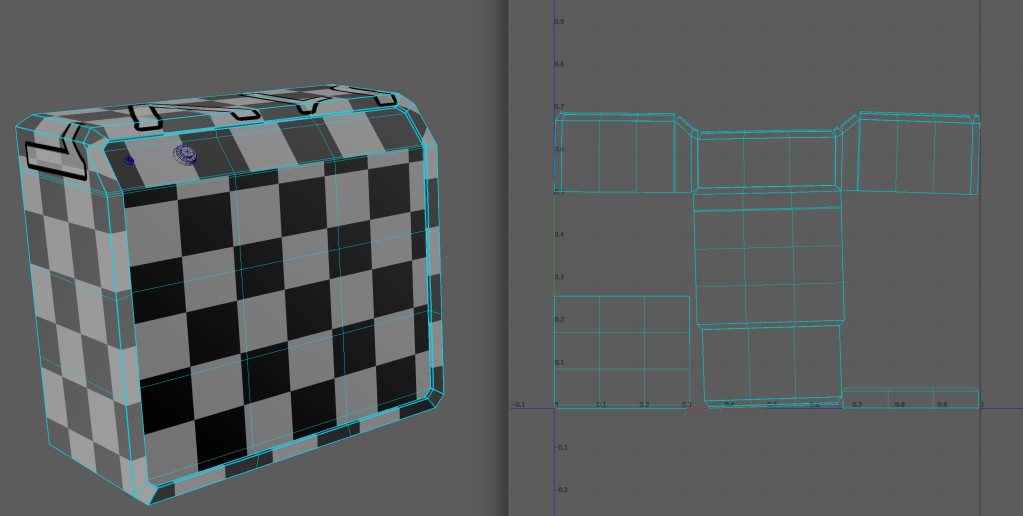Click the divider between 3D viewport and UV editor
Image resolution: width=1023 pixels, height=516 pixels.
coord(503,258)
